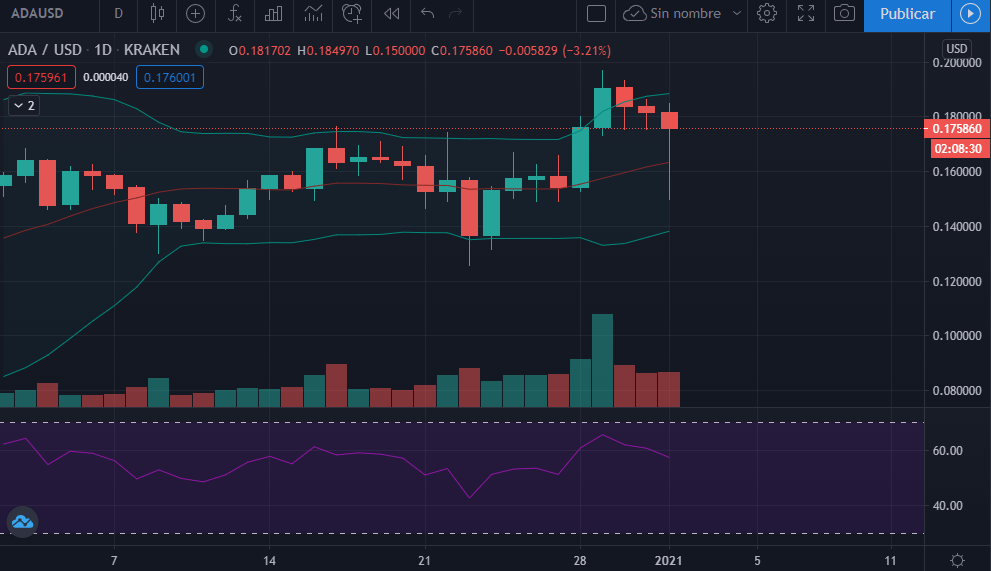This screenshot has width=991, height=571.
Task: Open the financials bar chart icon
Action: click(x=274, y=13)
